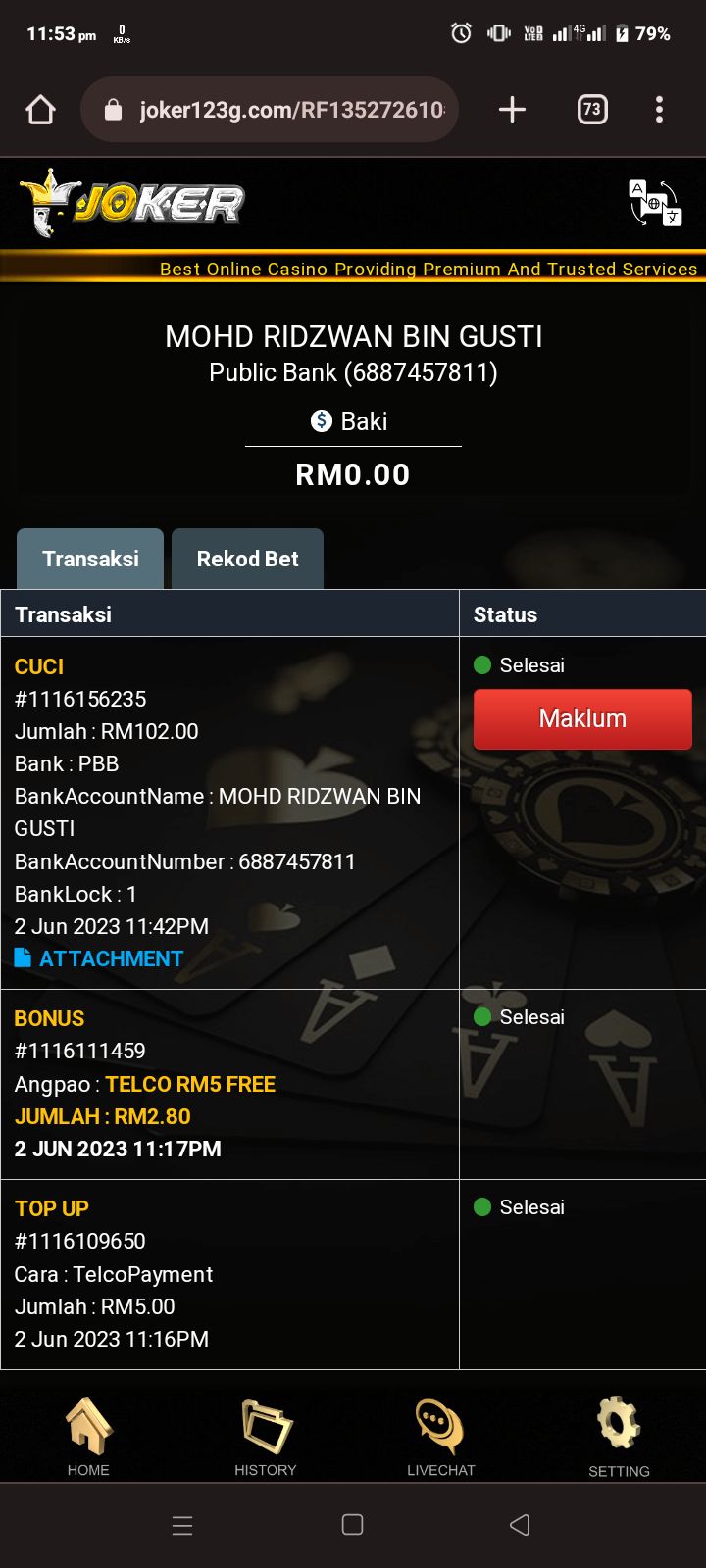Select the Transaksi tab
This screenshot has width=706, height=1568.
click(x=90, y=559)
